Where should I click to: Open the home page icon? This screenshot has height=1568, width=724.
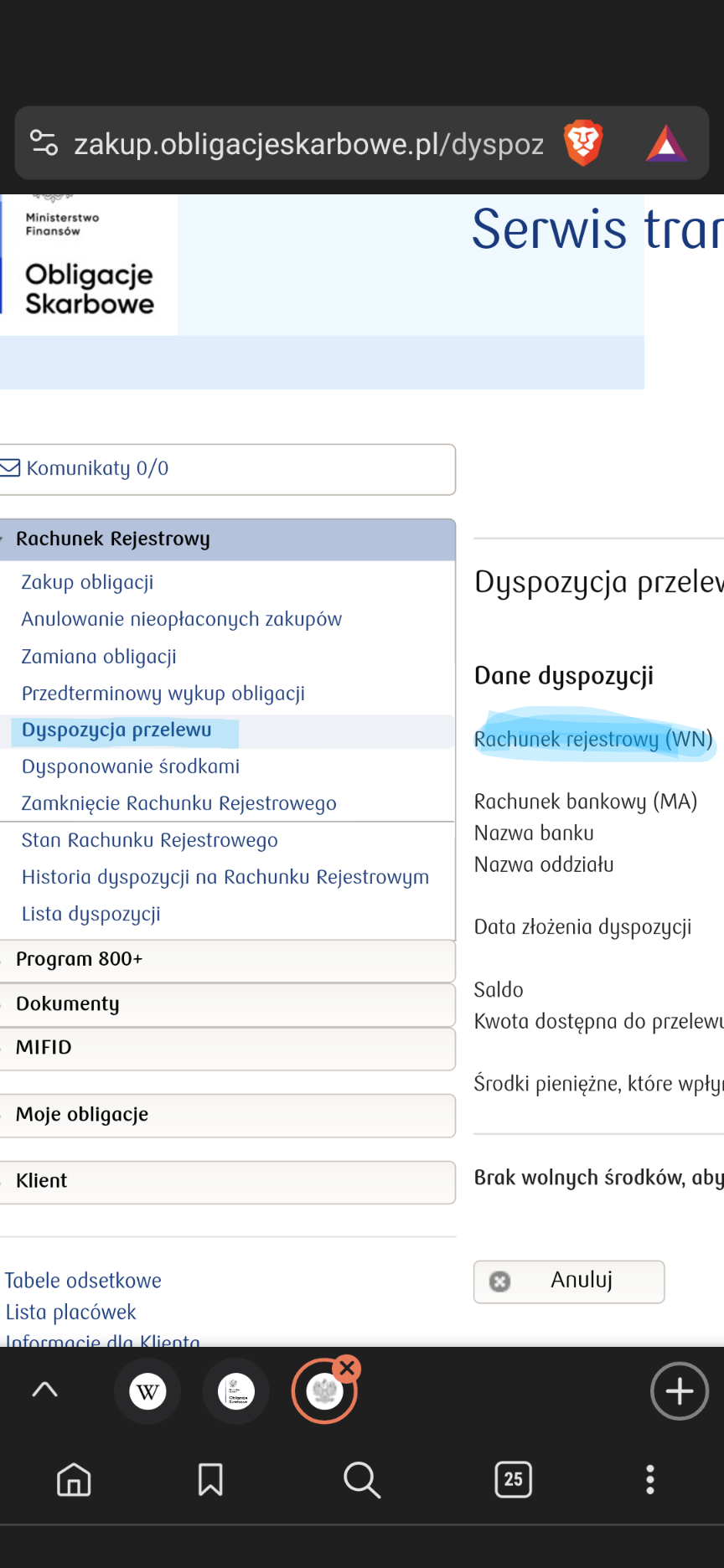(74, 1480)
